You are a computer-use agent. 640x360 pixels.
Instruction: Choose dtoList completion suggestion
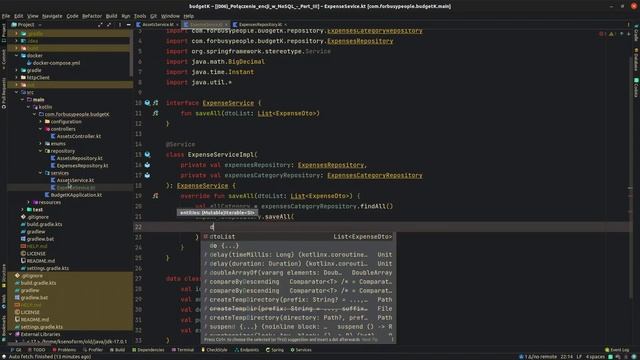[298, 237]
